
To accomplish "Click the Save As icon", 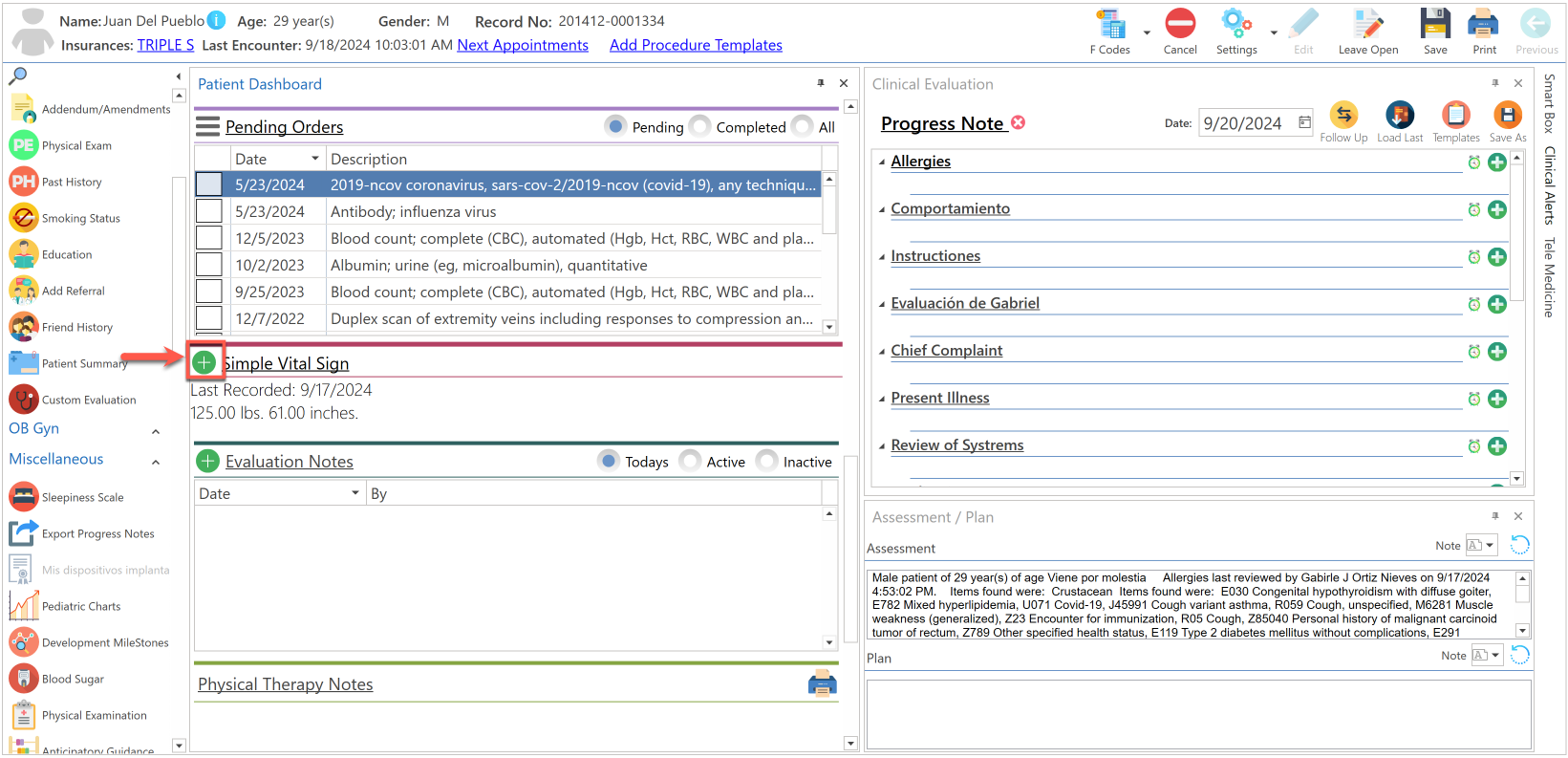I will click(1507, 115).
